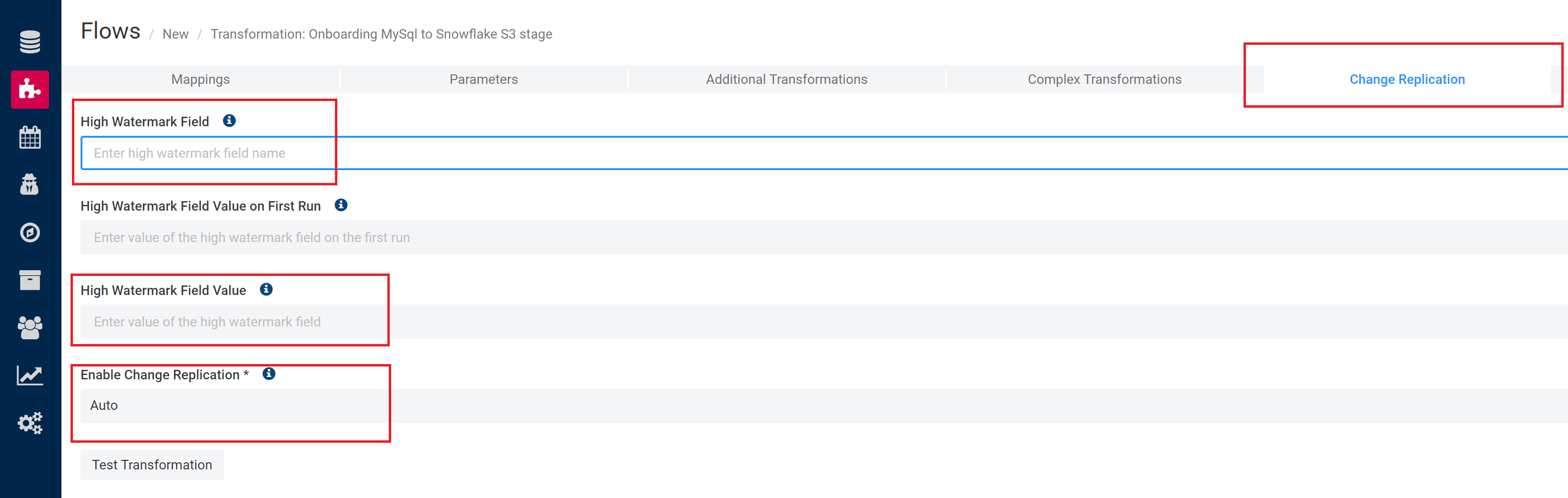The width and height of the screenshot is (1568, 498).
Task: Open the database connections sidebar icon
Action: [30, 42]
